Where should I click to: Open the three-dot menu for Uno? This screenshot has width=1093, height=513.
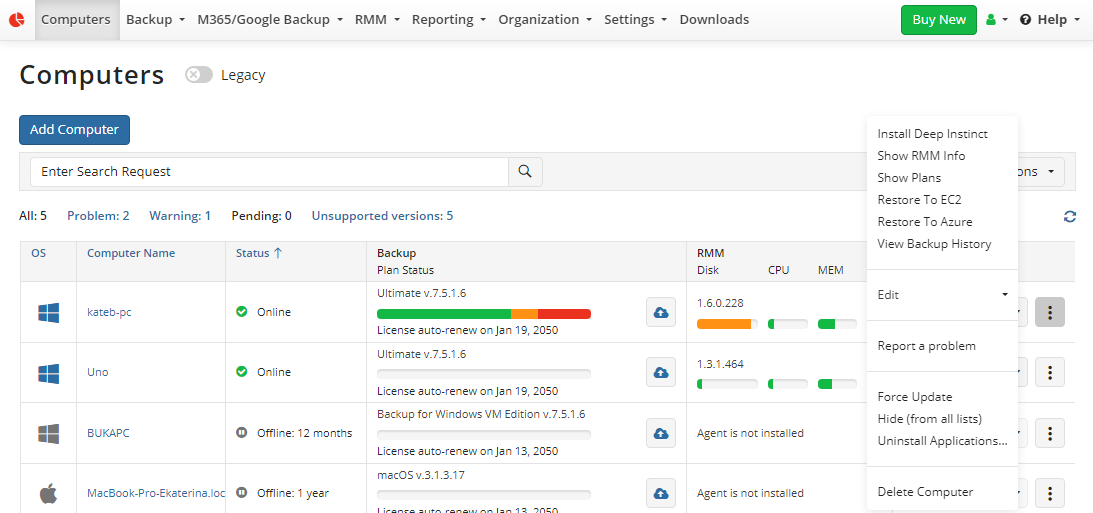pyautogui.click(x=1049, y=372)
